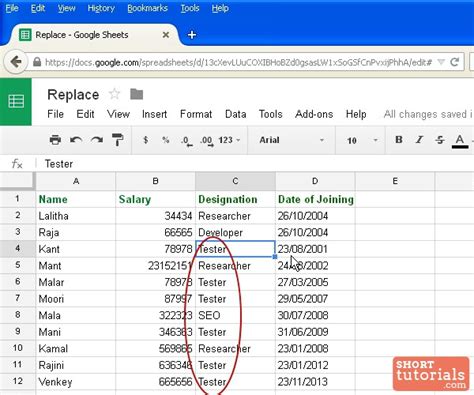
Task: Open the Sheets View menu
Action: 118,114
